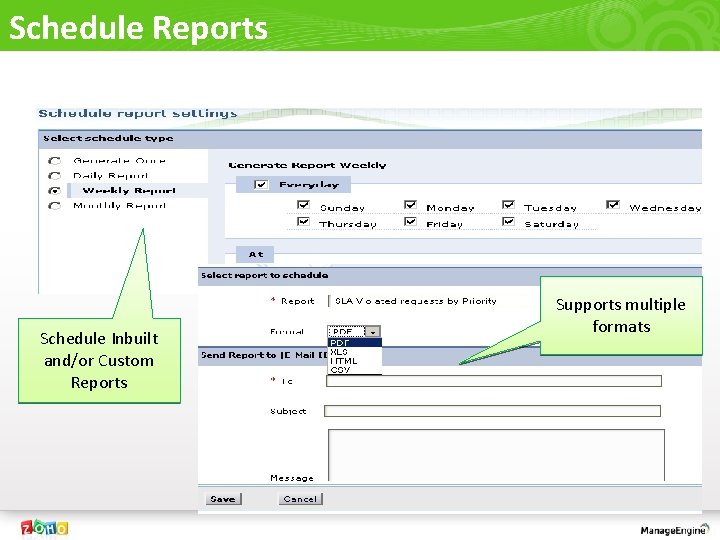720x540 pixels.
Task: Click the Zoho logo
Action: point(45,528)
